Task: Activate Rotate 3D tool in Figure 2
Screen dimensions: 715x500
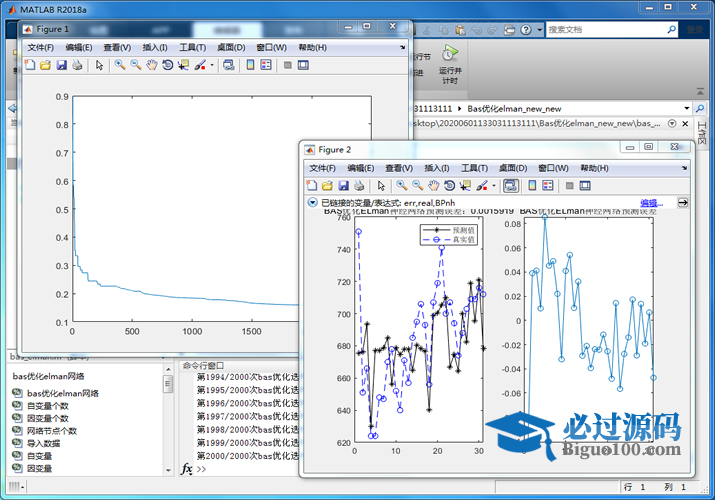Action: pyautogui.click(x=449, y=185)
